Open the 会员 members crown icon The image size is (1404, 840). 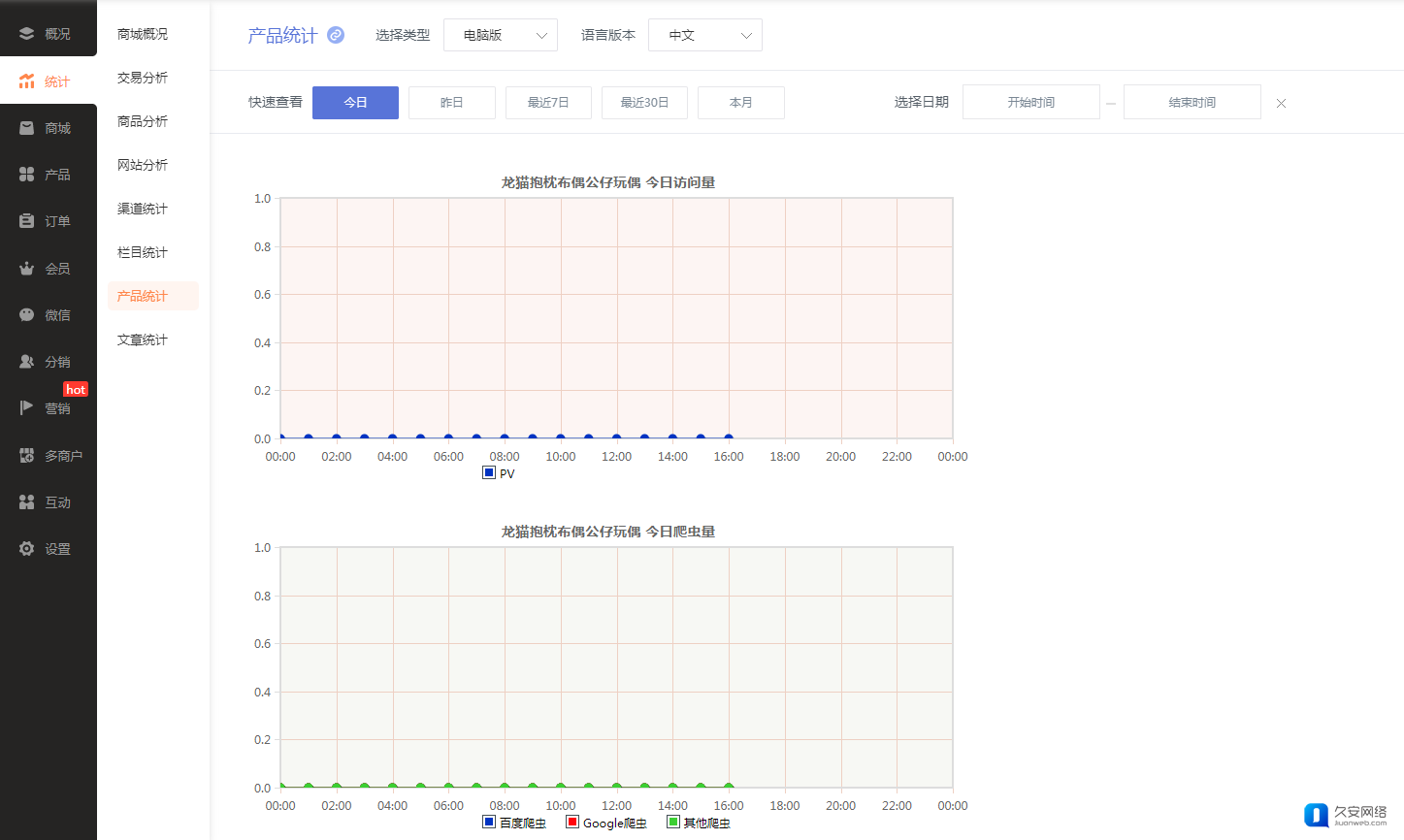(27, 269)
